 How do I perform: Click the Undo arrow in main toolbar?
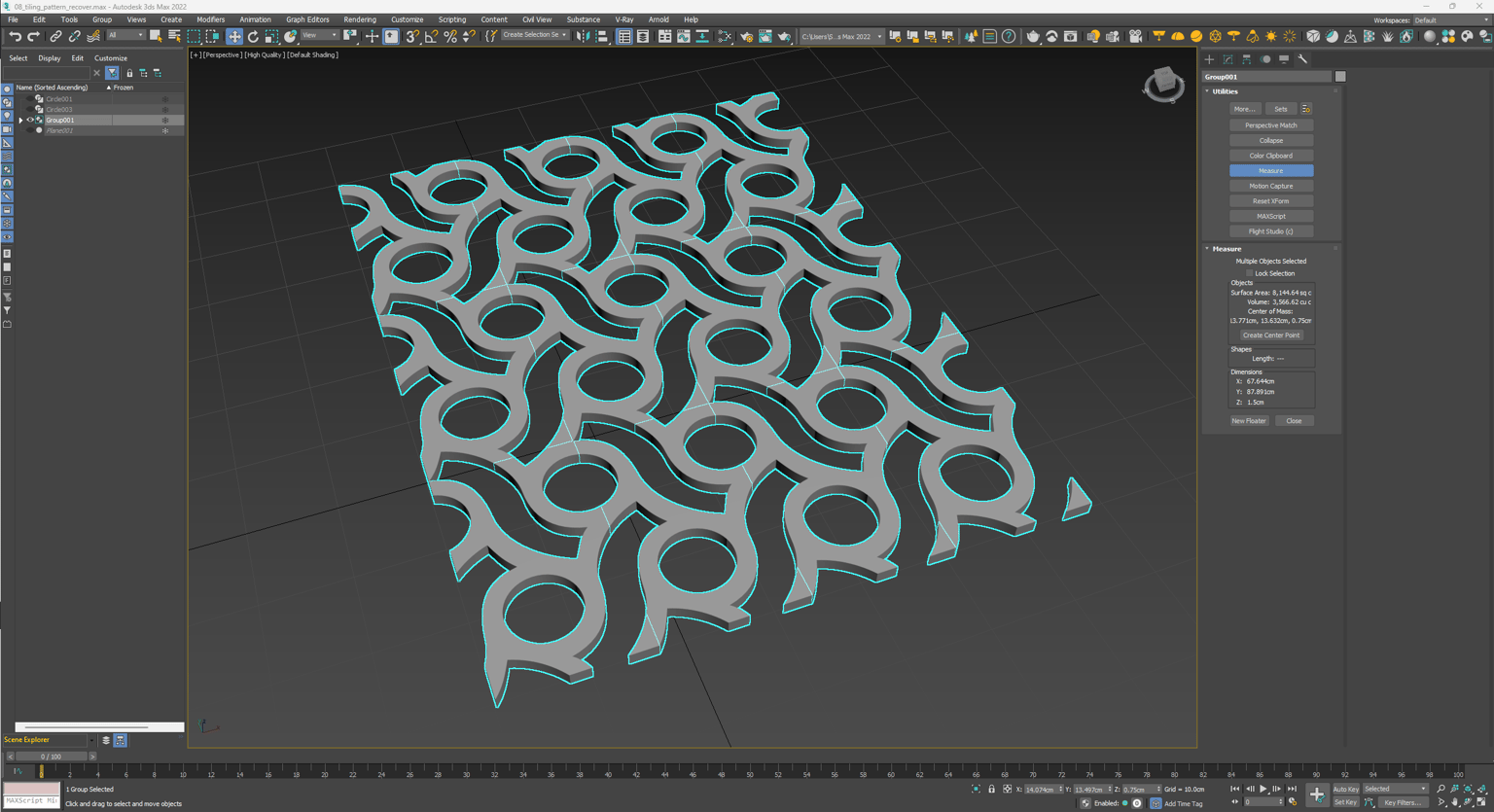(x=15, y=36)
